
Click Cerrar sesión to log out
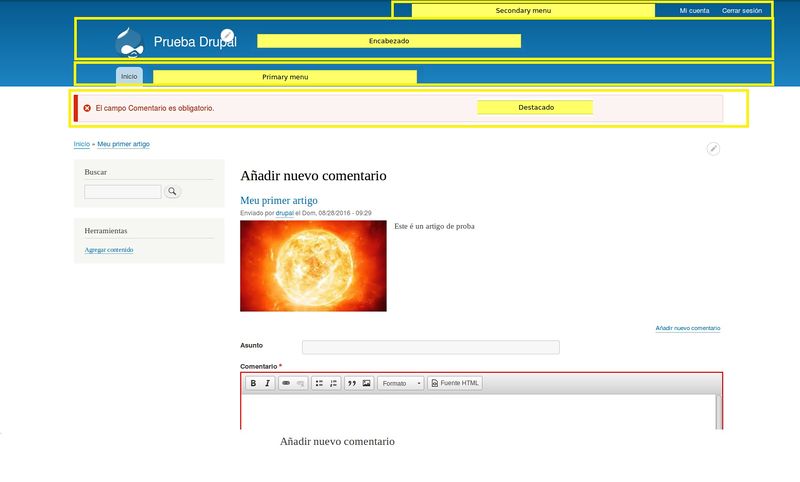tap(742, 10)
